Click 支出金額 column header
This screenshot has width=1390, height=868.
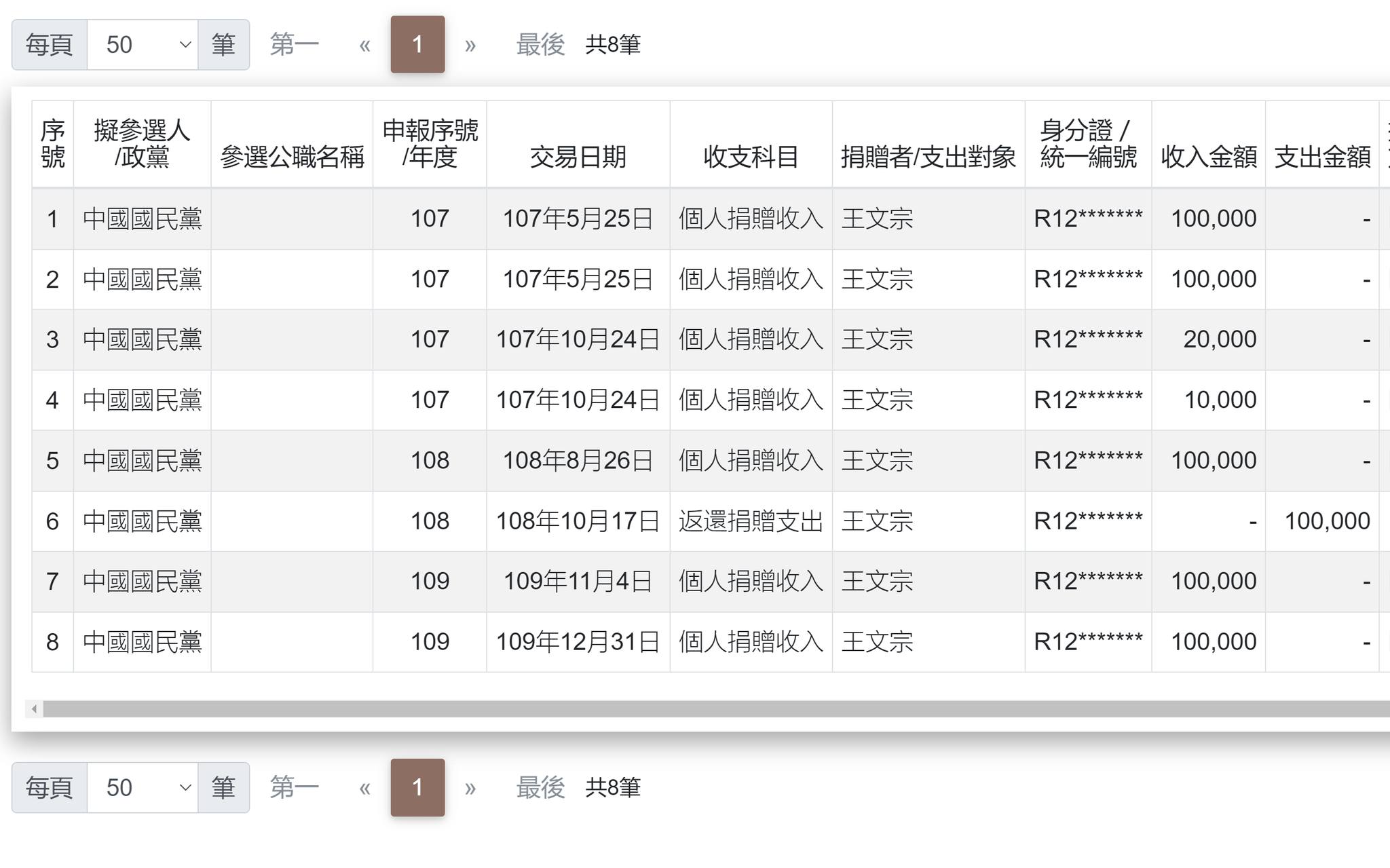[1322, 144]
